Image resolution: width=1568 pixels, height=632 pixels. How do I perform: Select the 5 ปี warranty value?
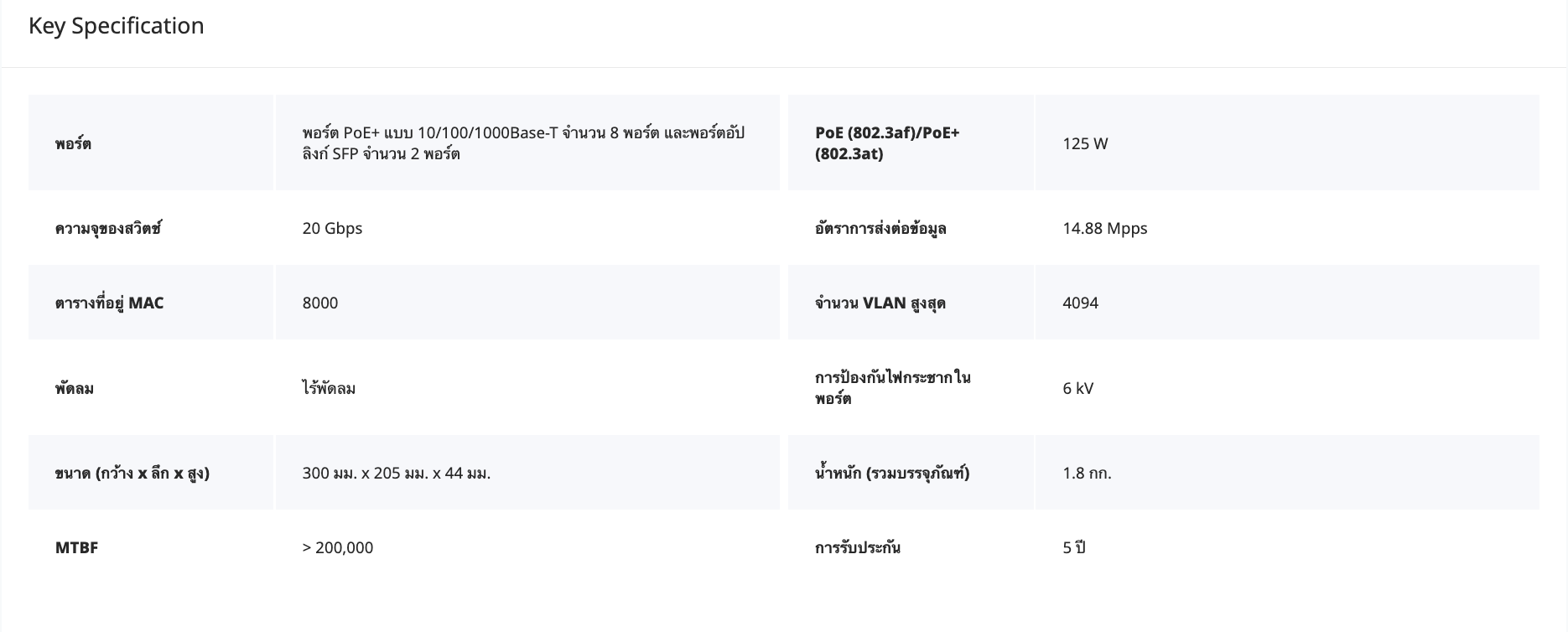1074,547
